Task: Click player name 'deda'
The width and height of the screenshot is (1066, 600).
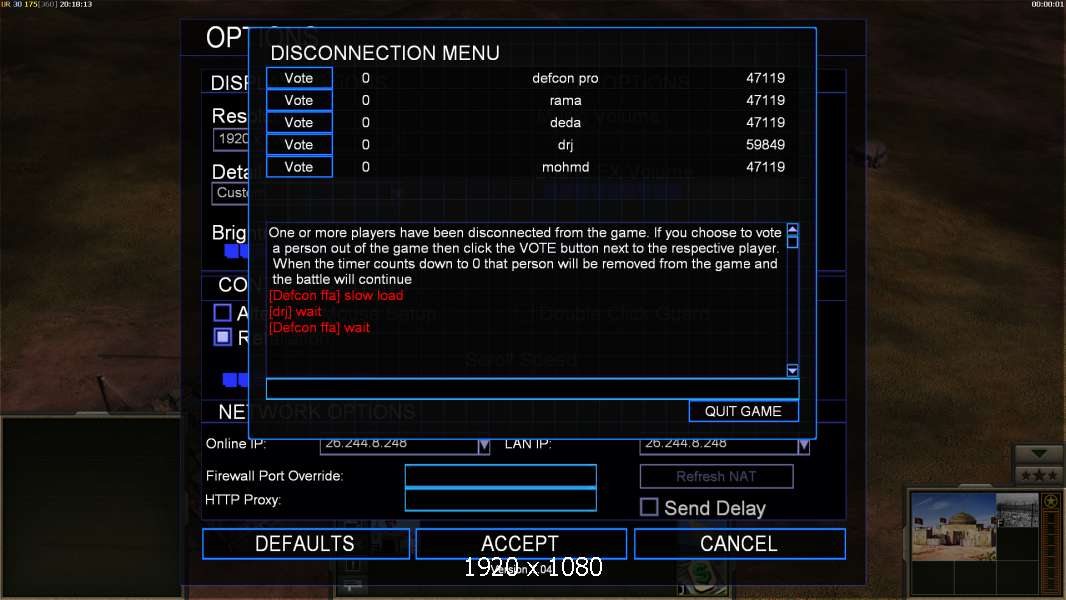Action: tap(565, 122)
